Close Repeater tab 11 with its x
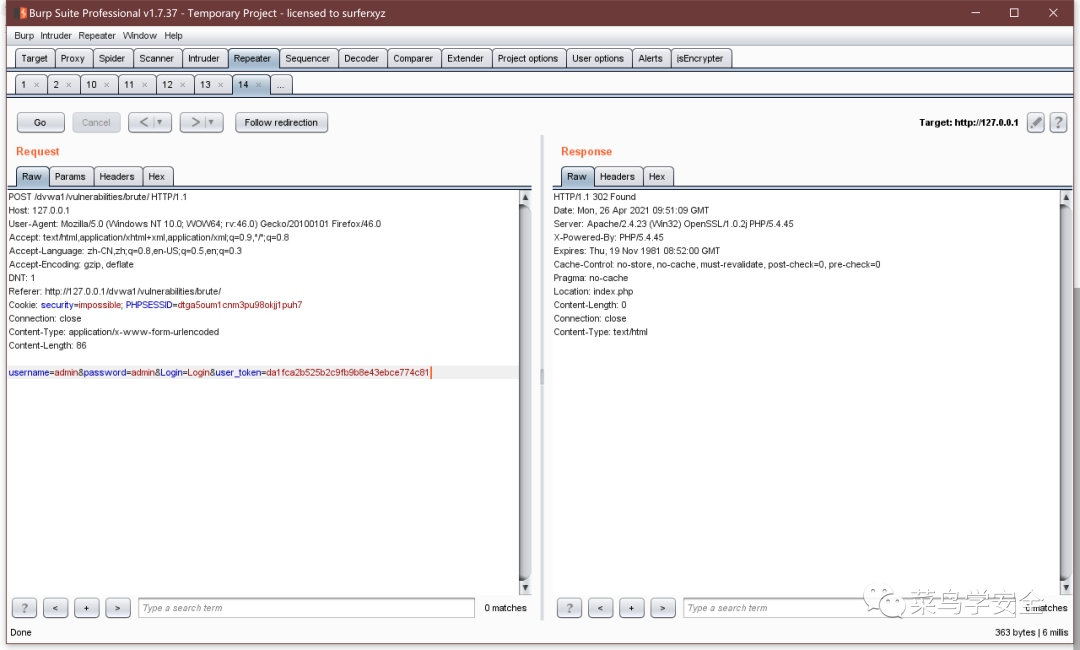Viewport: 1080px width, 650px height. (144, 85)
